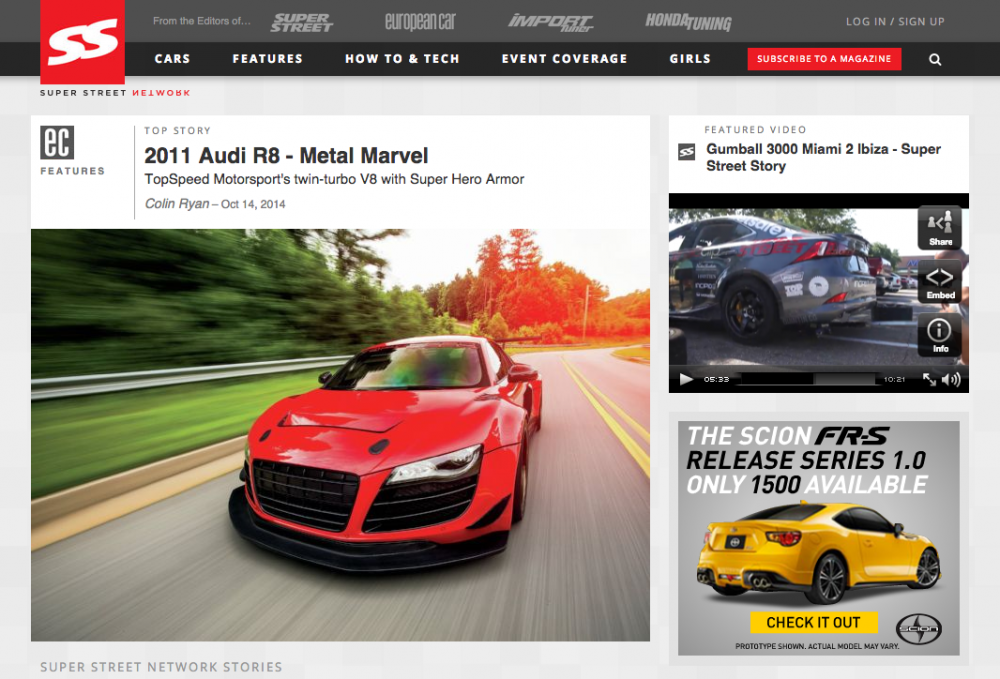Image resolution: width=1000 pixels, height=679 pixels.
Task: Open the red Audi R8 story image
Action: 341,435
